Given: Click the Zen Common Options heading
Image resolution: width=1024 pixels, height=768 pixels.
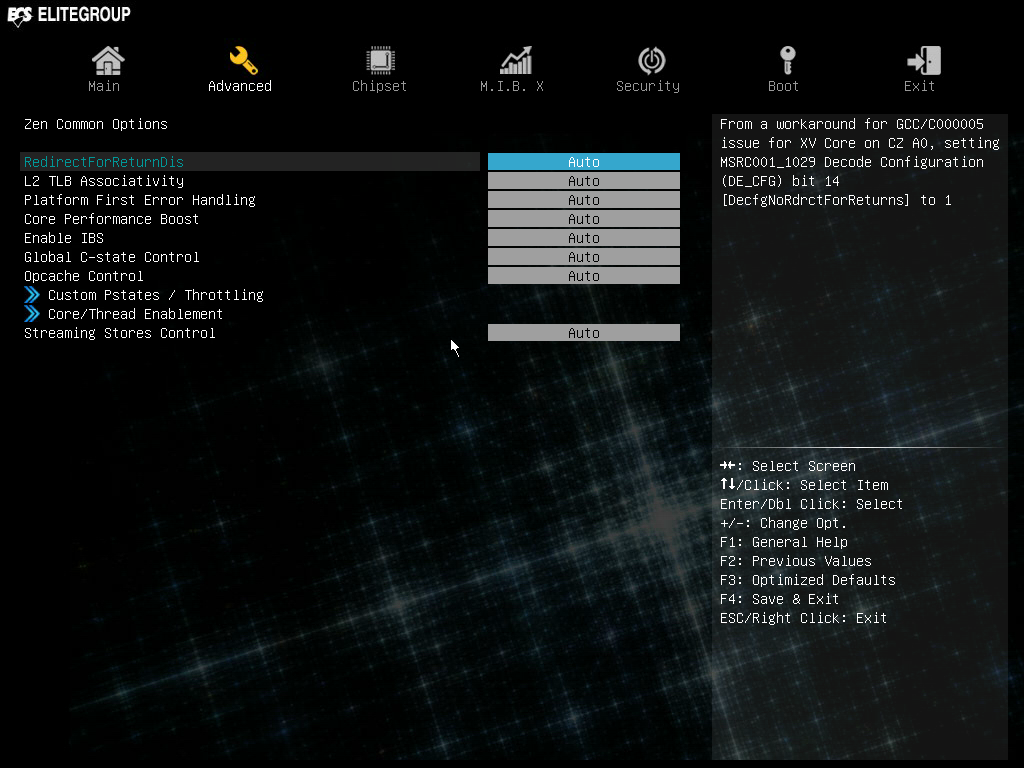Looking at the screenshot, I should click(96, 124).
